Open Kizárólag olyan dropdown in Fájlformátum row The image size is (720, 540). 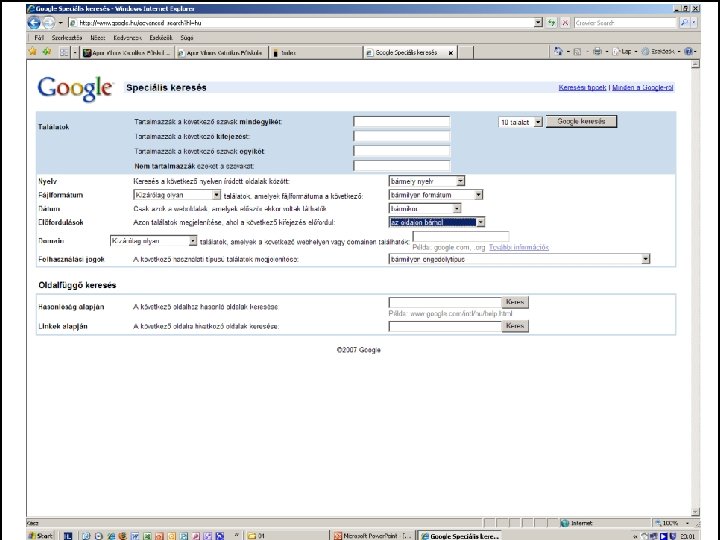click(177, 195)
